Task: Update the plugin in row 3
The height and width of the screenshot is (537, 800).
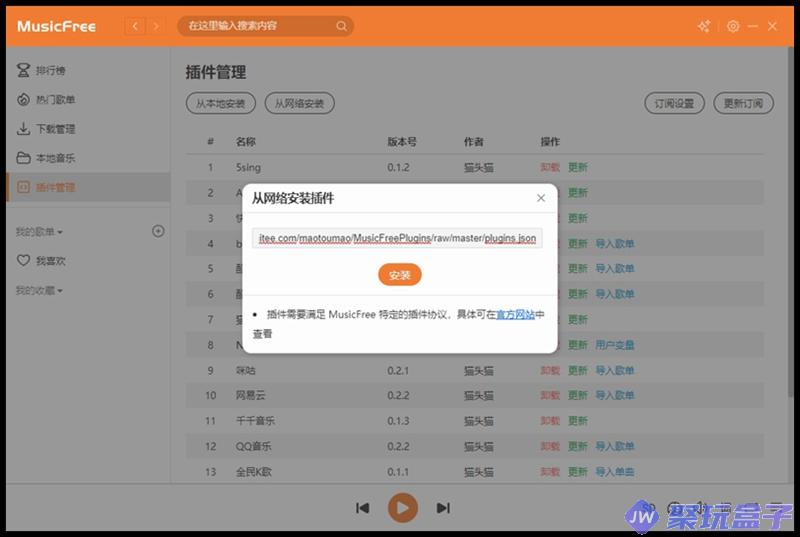Action: click(578, 218)
